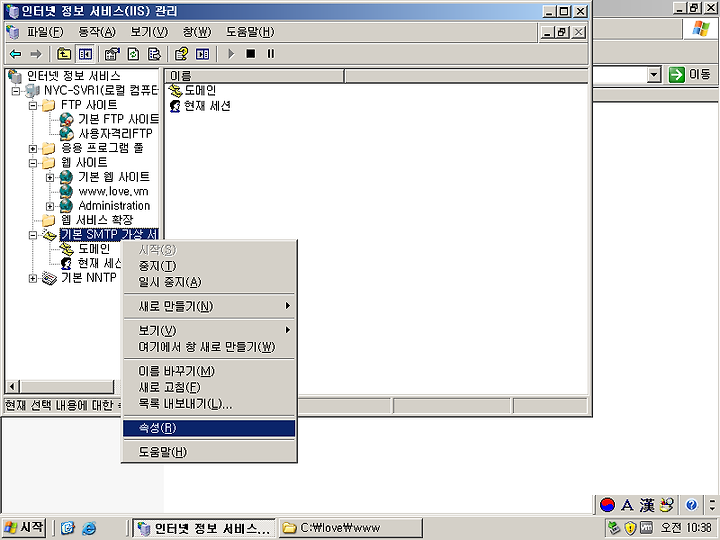Screen dimensions: 720x540
Task: Expand the 기본 NNTP node
Action: [33, 278]
